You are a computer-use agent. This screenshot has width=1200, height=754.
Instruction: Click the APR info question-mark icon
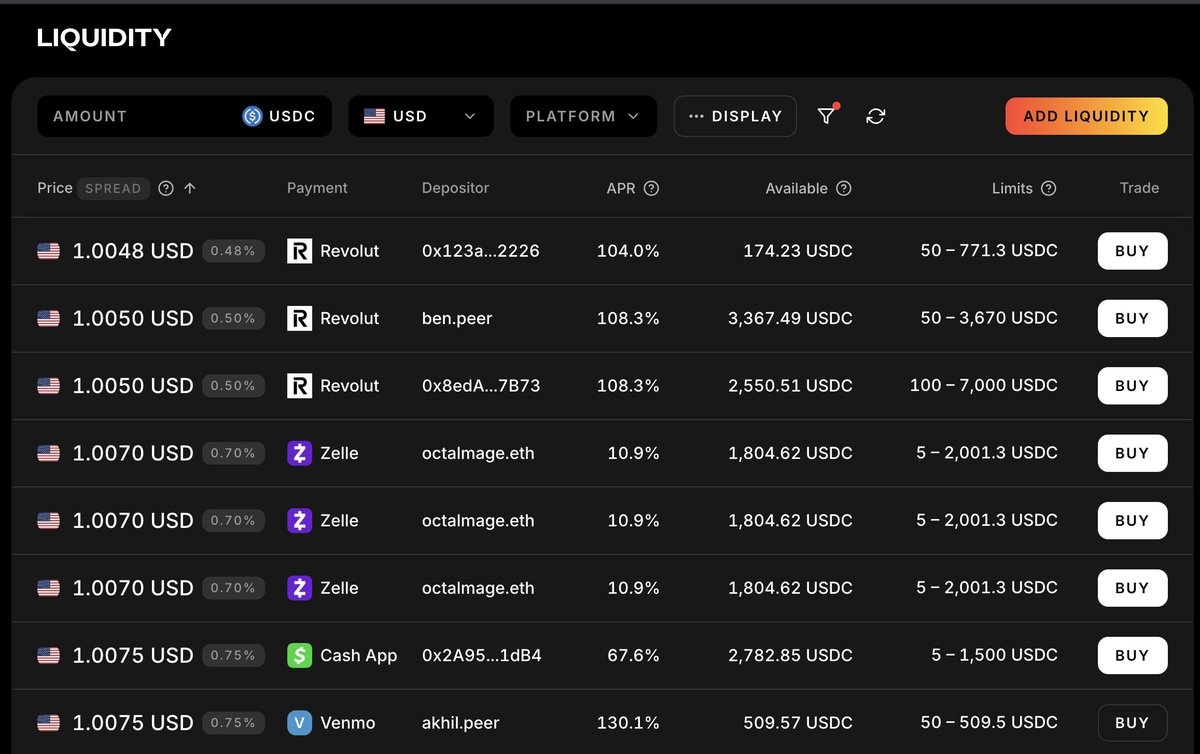(x=652, y=188)
